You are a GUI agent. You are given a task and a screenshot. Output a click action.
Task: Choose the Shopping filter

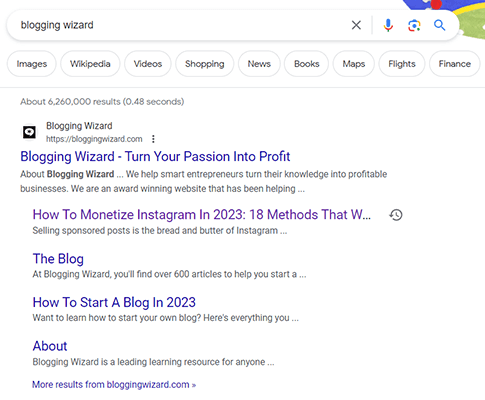[x=205, y=64]
